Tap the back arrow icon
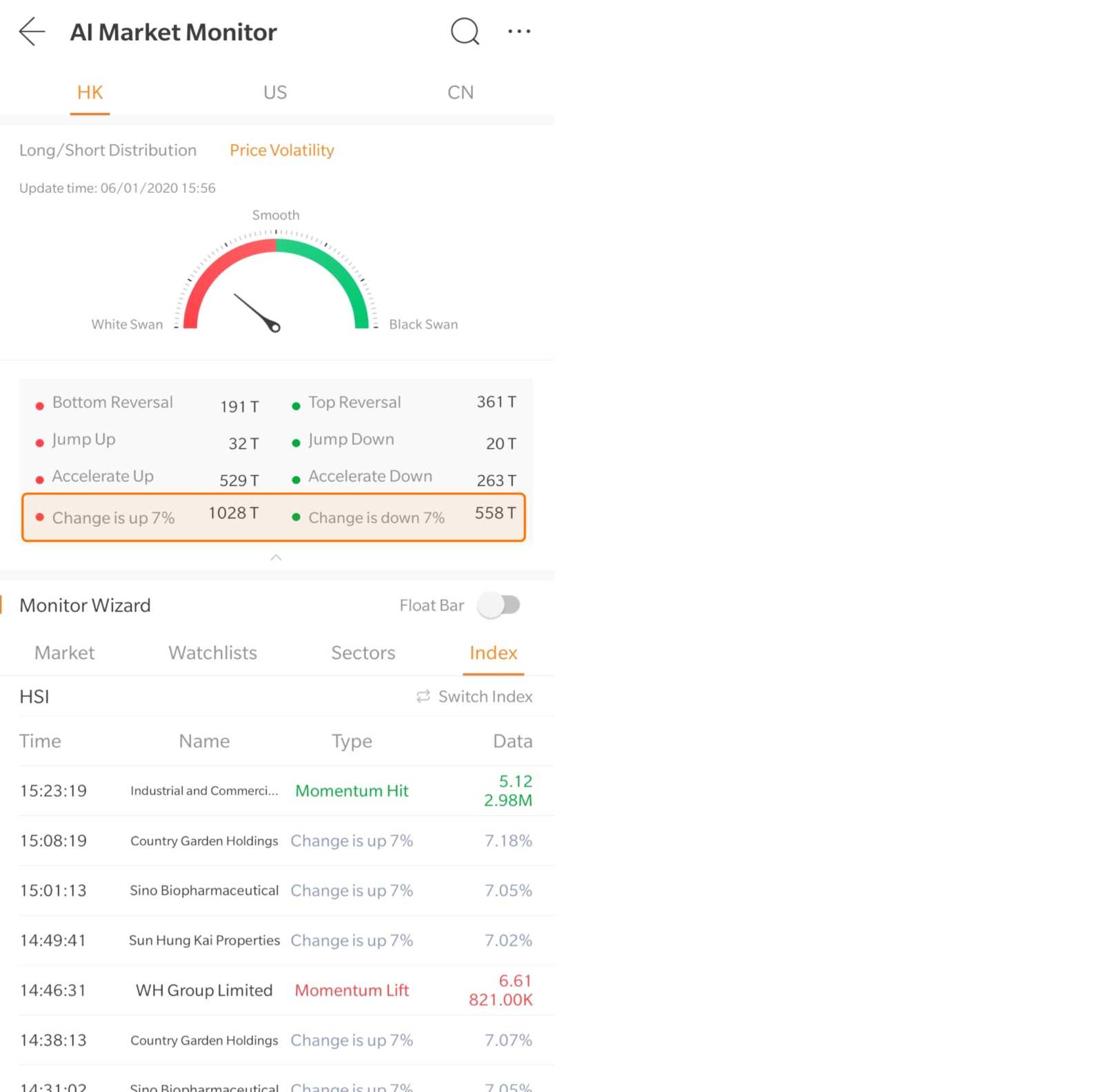Image resolution: width=1103 pixels, height=1092 pixels. (x=32, y=32)
